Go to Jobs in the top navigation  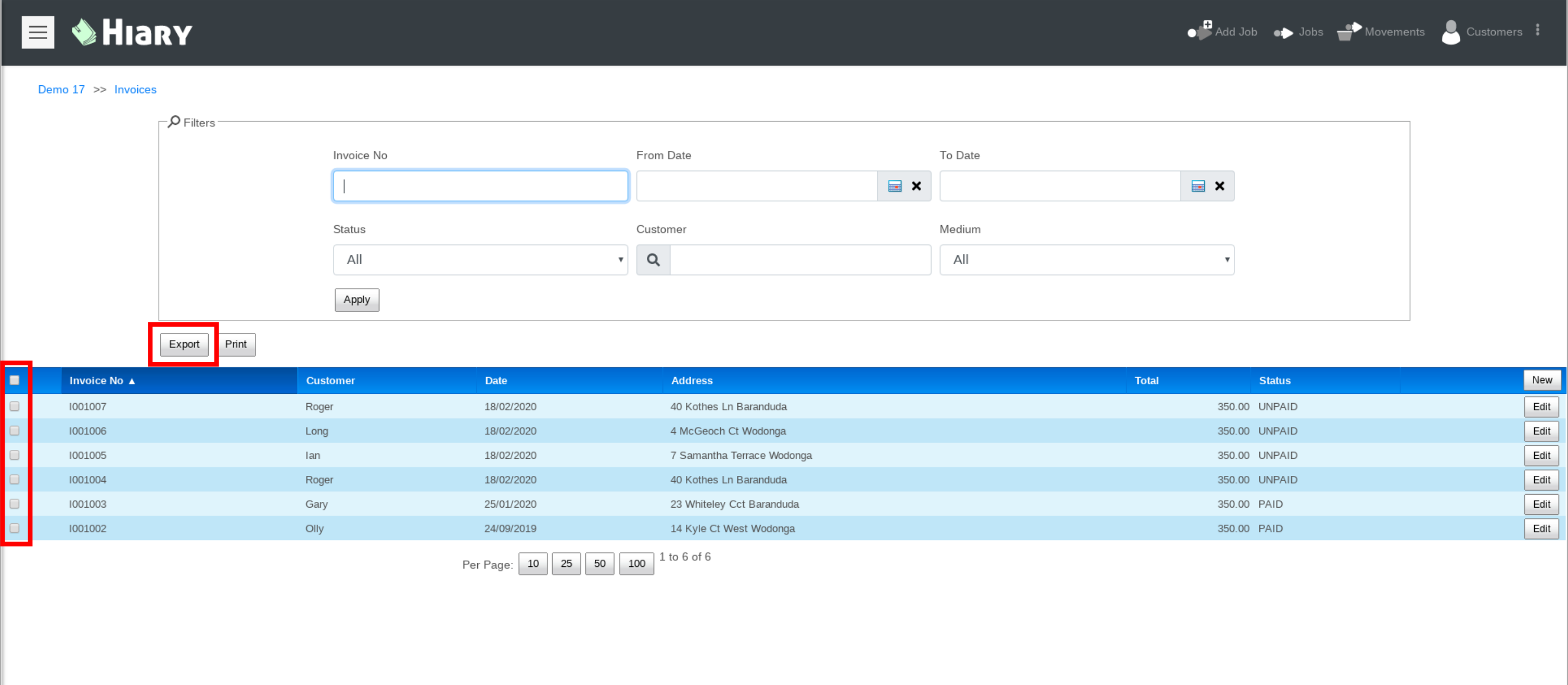coord(1310,32)
